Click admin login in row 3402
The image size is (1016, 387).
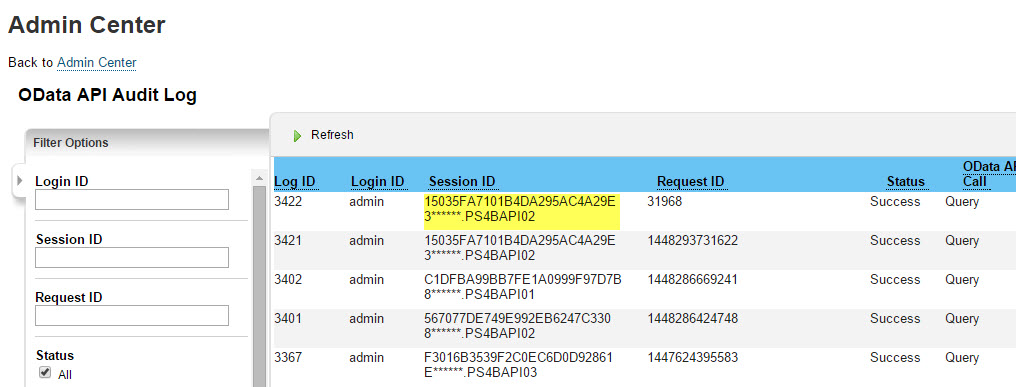367,279
